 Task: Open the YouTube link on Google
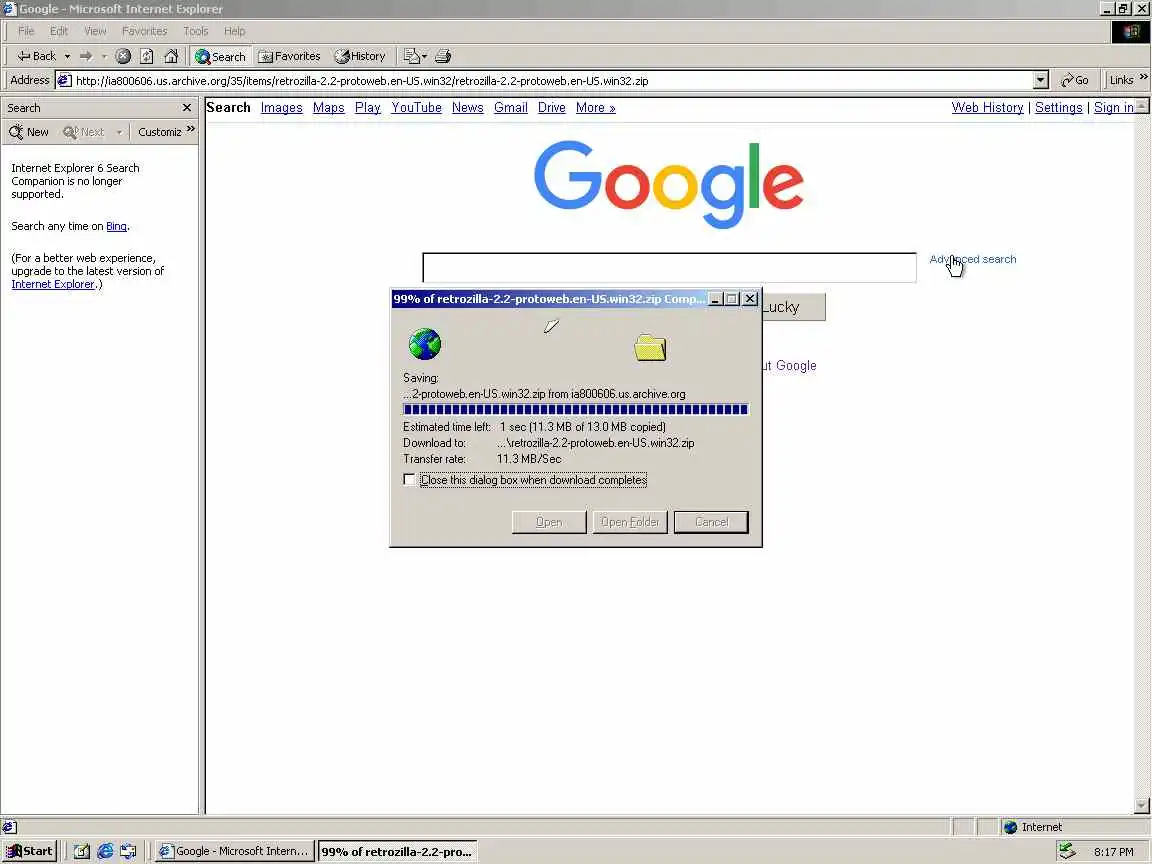point(417,107)
